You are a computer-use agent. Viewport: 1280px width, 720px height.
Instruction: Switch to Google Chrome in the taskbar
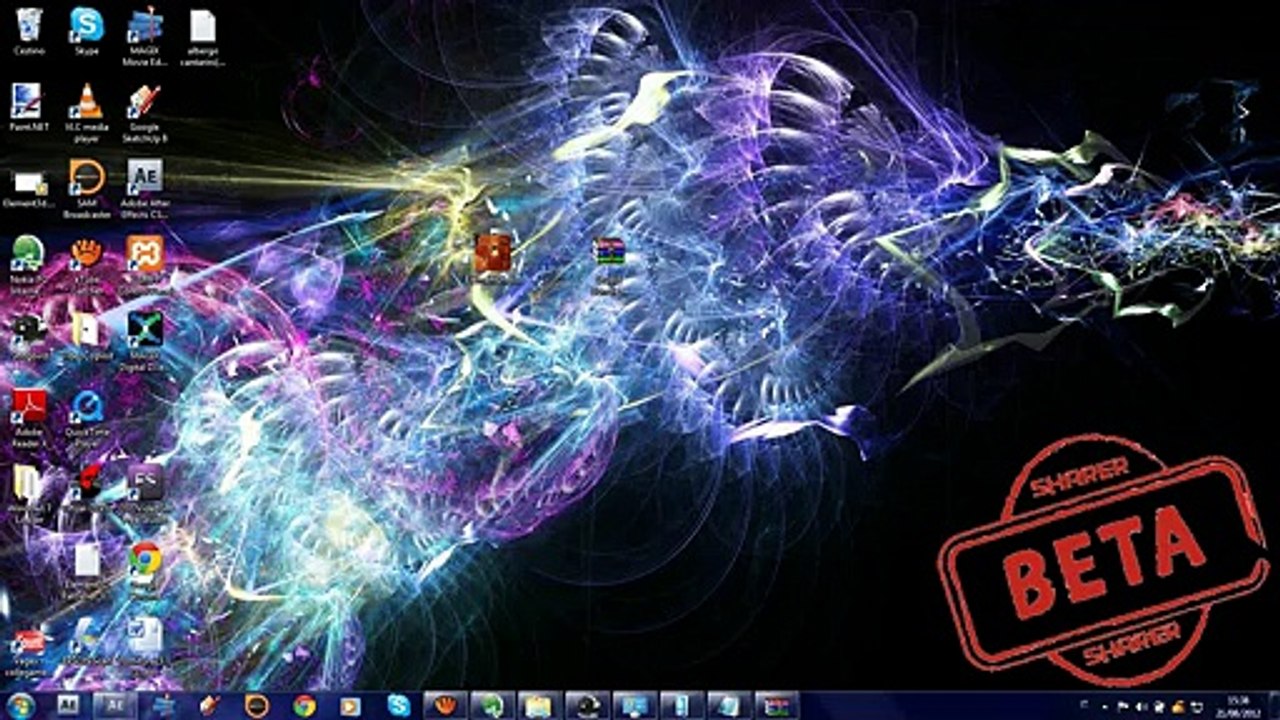[305, 706]
